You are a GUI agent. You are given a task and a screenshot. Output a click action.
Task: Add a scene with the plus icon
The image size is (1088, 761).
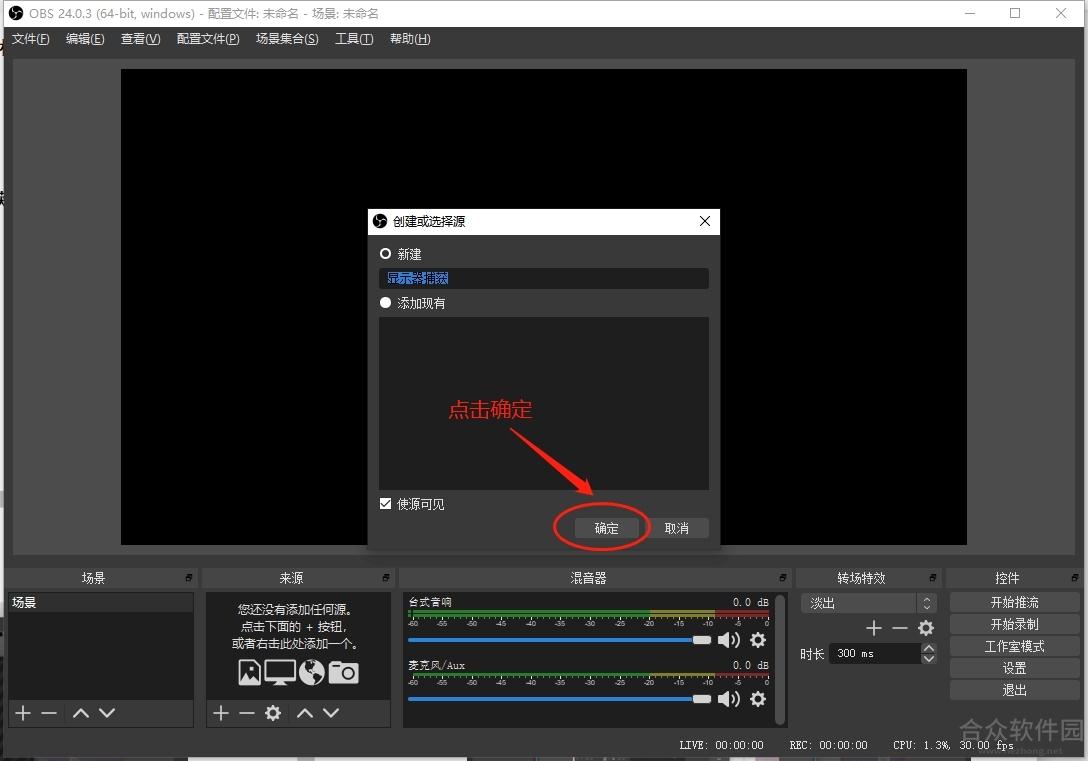pyautogui.click(x=23, y=712)
